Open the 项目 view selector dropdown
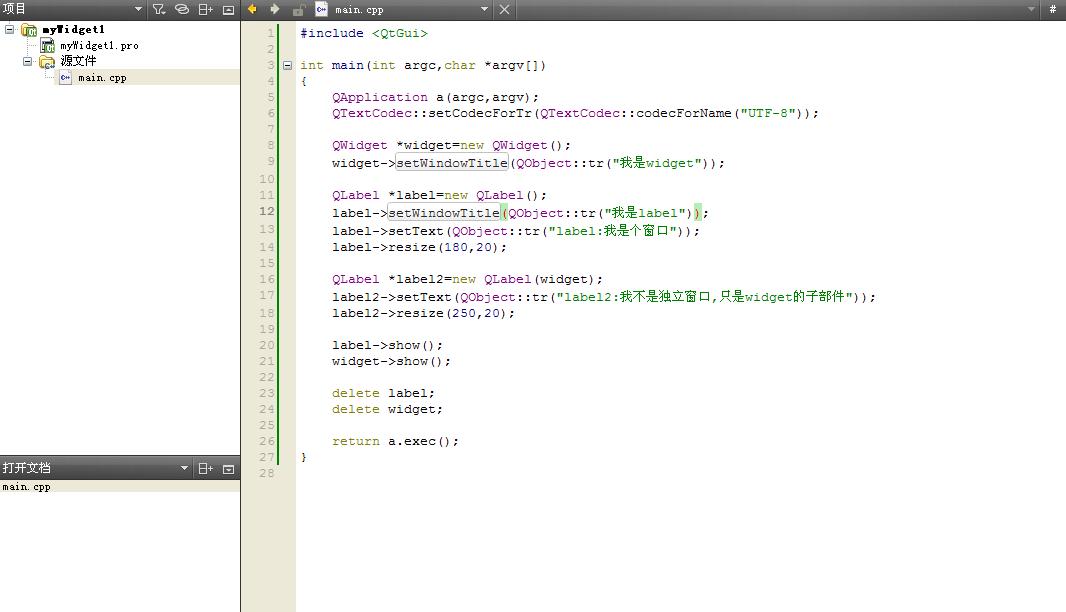1066x612 pixels. click(x=138, y=10)
